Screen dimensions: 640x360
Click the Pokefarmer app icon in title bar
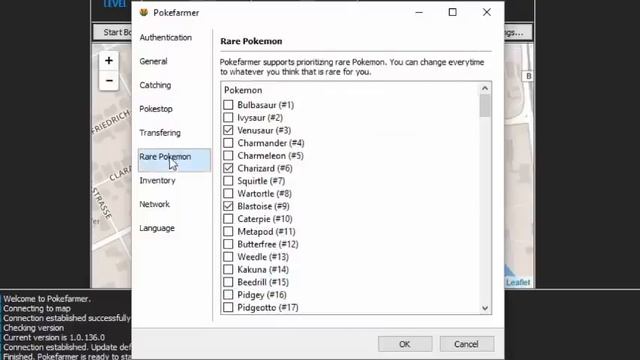click(x=144, y=12)
